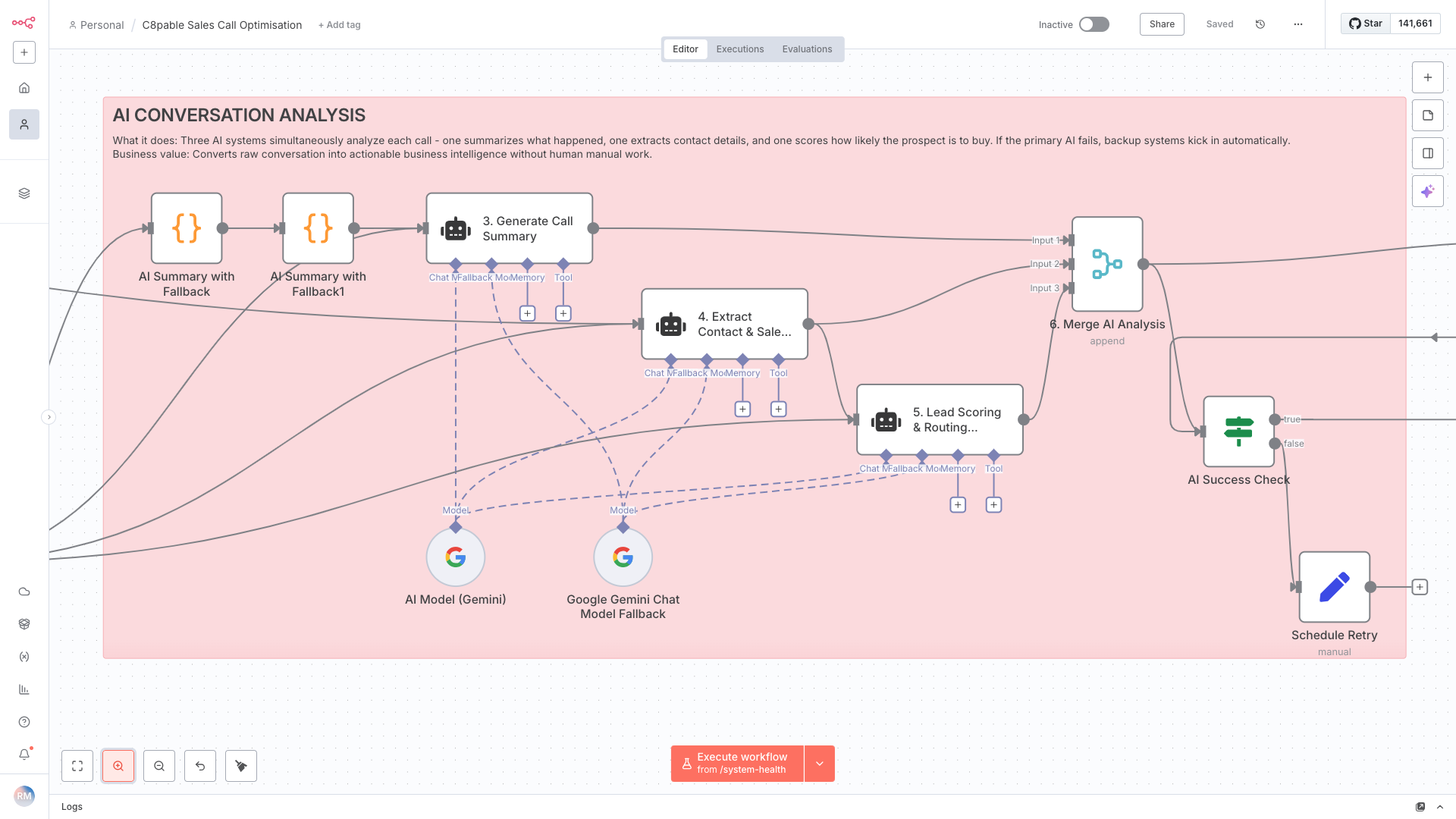Open the layers stack icon in sidebar

pyautogui.click(x=24, y=193)
